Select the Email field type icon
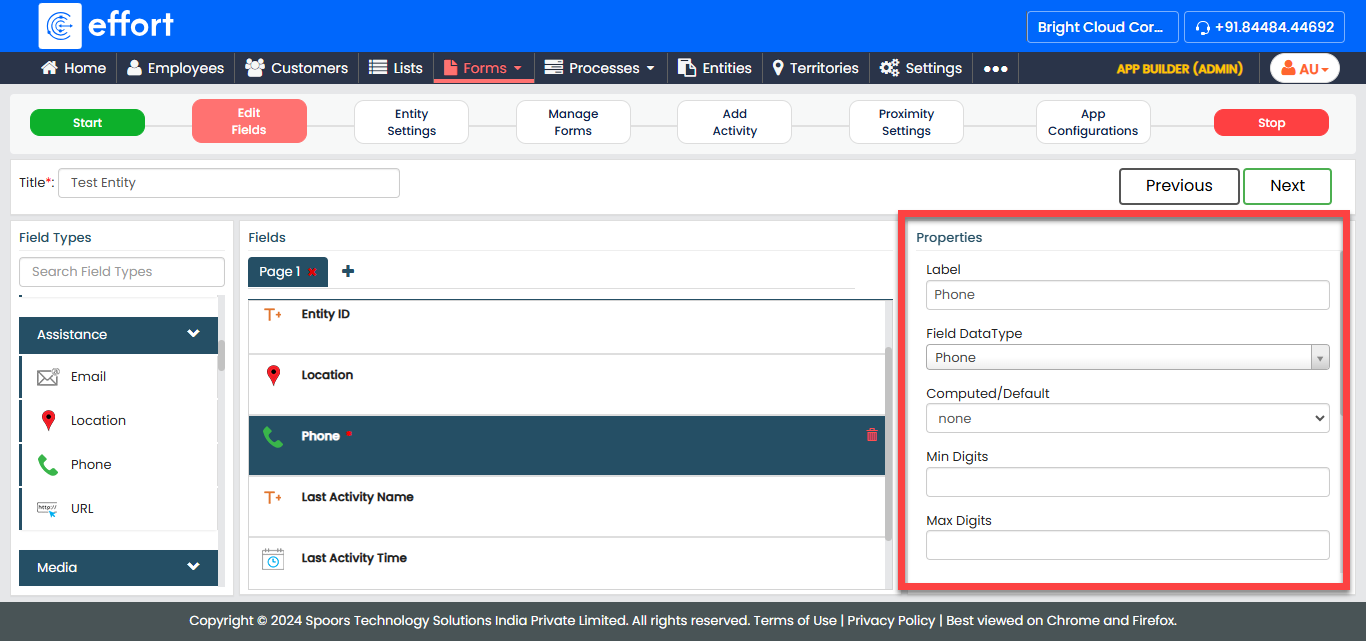This screenshot has height=641, width=1366. [48, 377]
